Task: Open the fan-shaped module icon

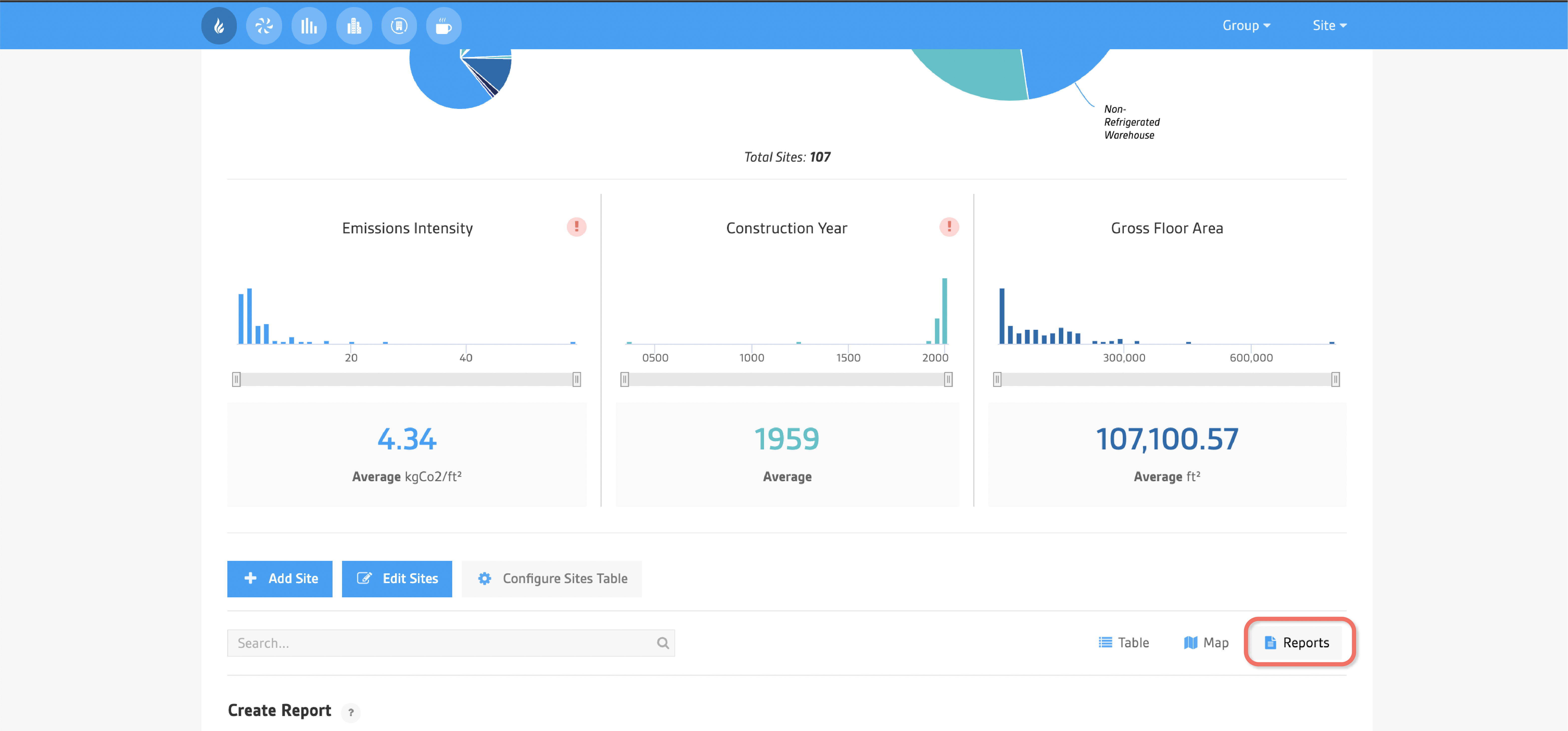Action: [x=264, y=25]
